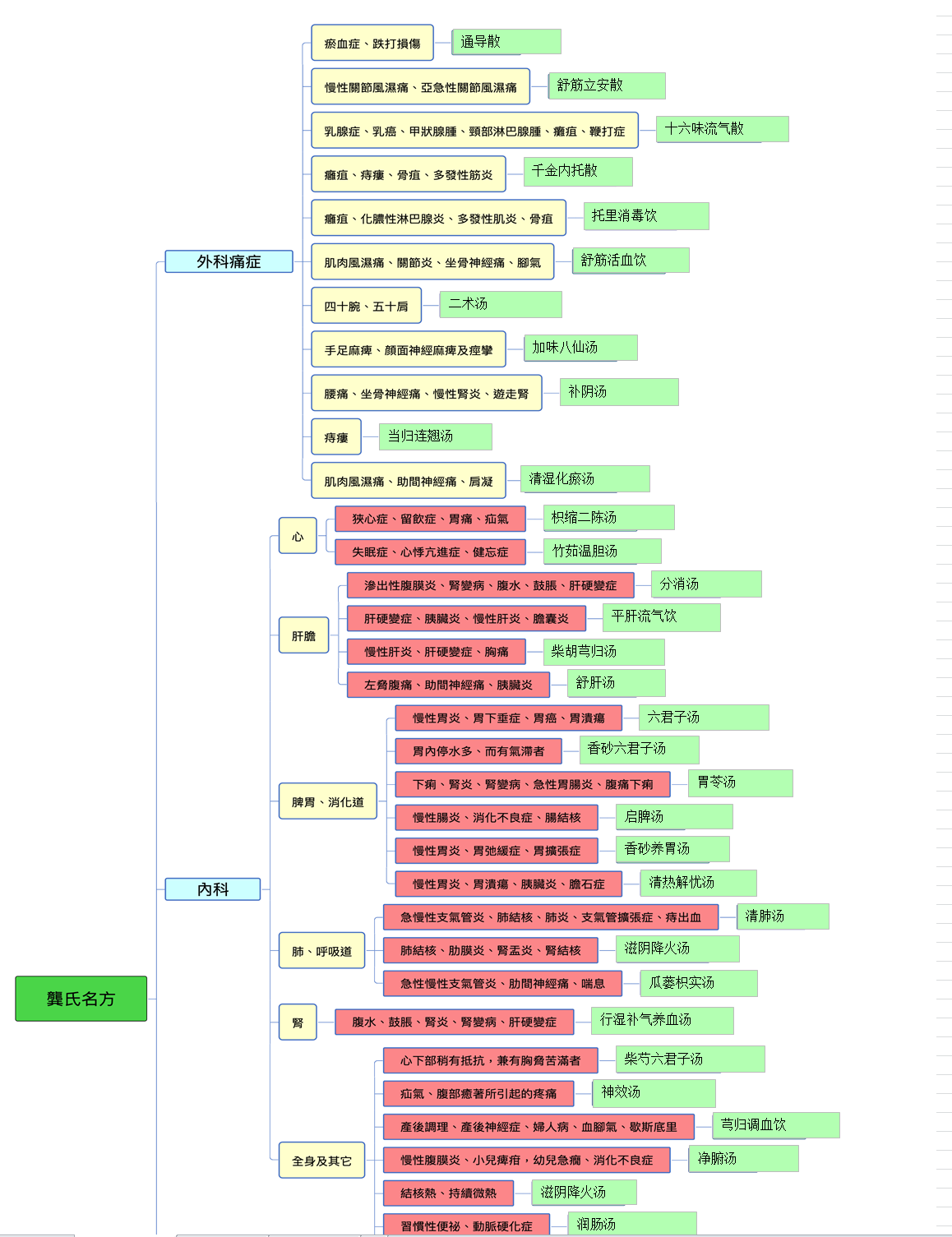The height and width of the screenshot is (1237, 952).
Task: Select the 行湿补气养血汤 formula box
Action: pyautogui.click(x=662, y=1021)
